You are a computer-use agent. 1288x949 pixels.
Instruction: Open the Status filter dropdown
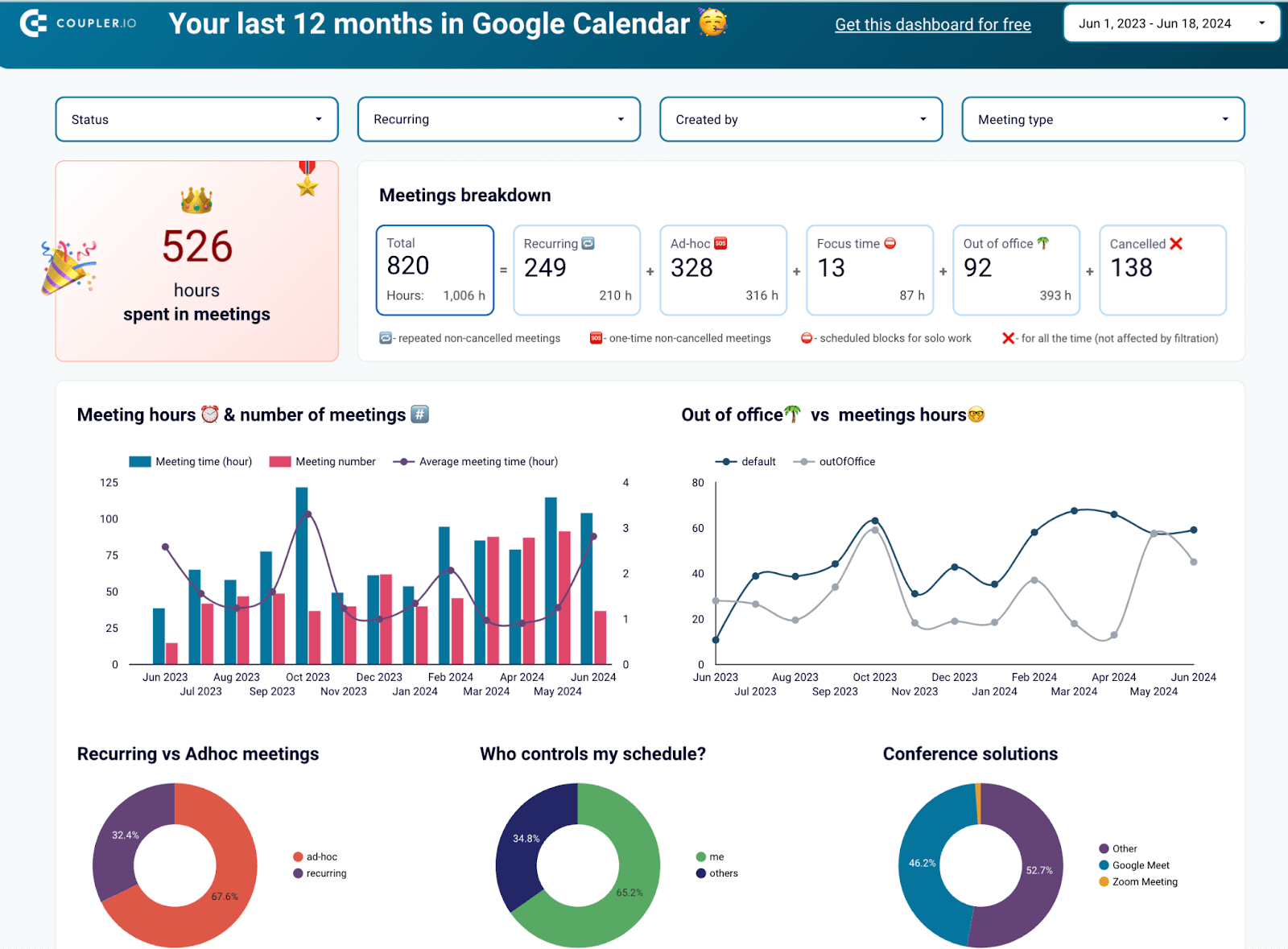196,119
